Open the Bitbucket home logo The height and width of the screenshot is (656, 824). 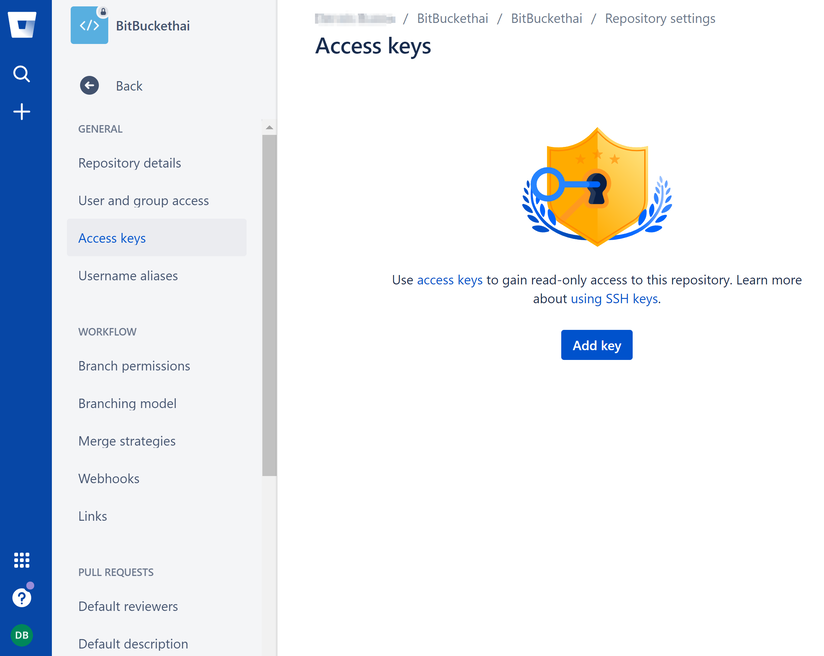click(22, 24)
